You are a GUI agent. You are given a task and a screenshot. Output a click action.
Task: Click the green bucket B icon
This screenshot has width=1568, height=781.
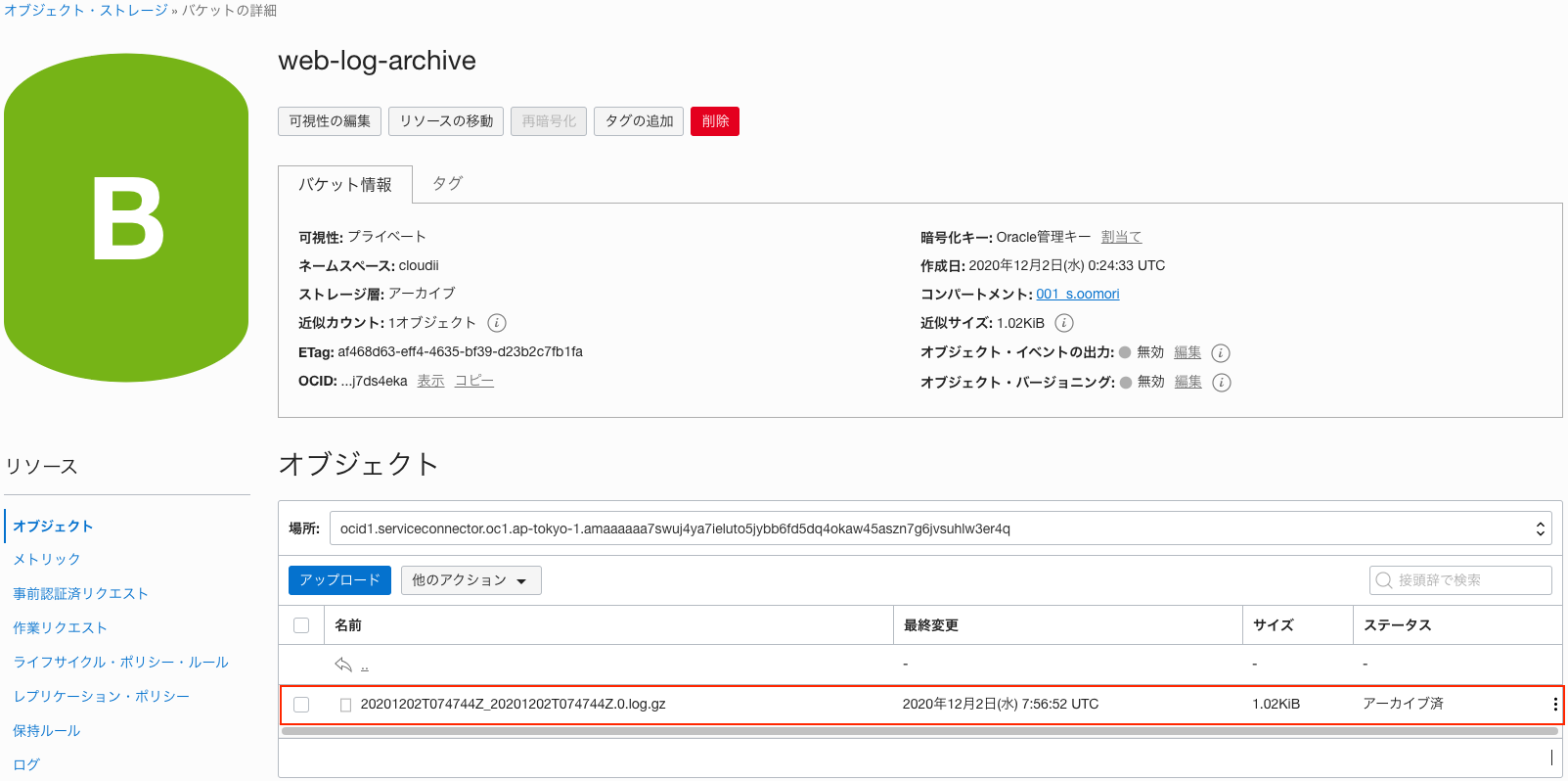tap(126, 218)
